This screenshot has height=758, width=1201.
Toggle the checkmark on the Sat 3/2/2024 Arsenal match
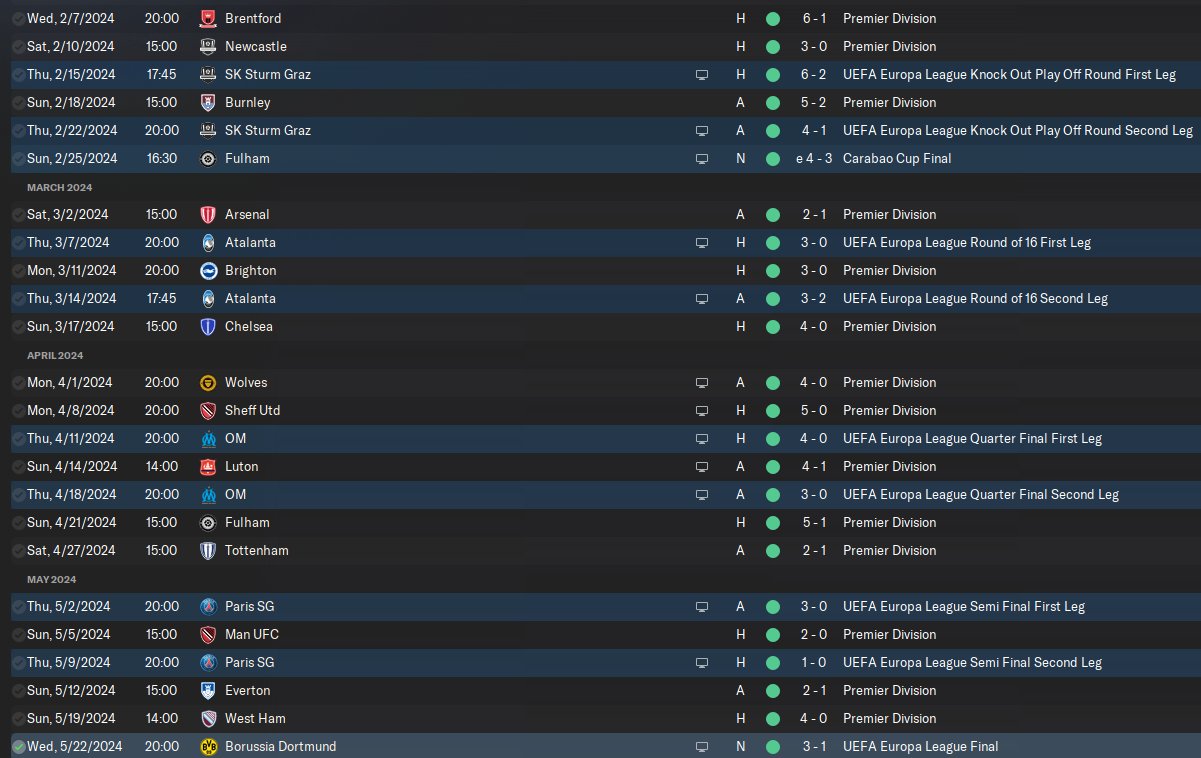[x=19, y=214]
